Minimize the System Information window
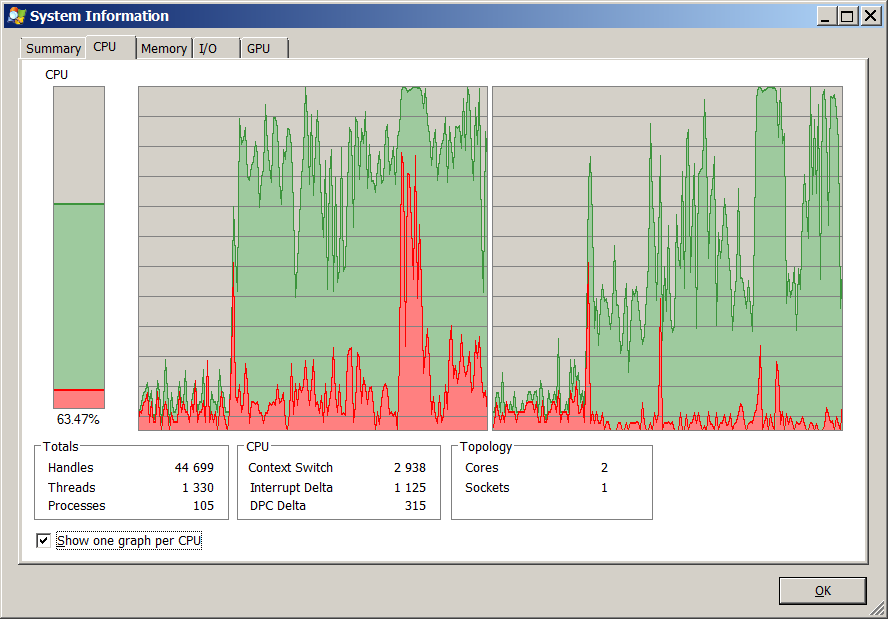Viewport: 888px width, 619px height. (826, 16)
